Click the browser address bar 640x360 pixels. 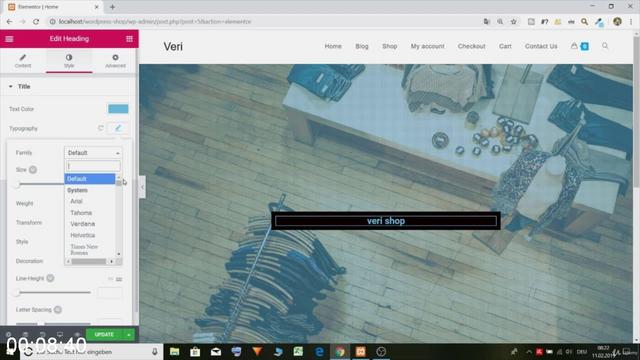coord(261,22)
